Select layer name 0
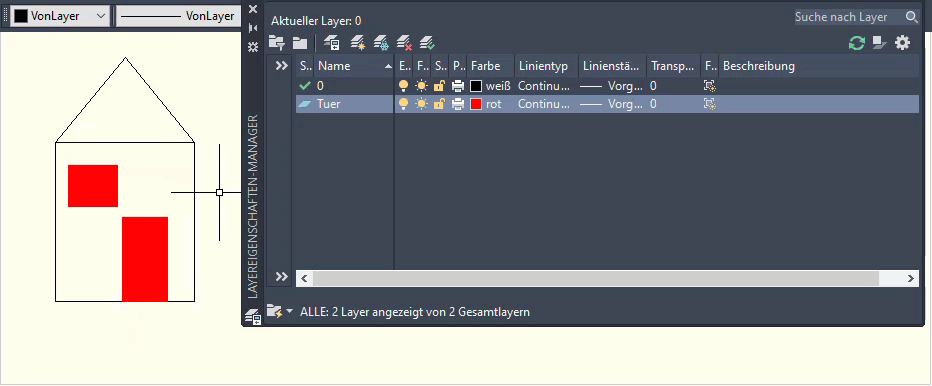This screenshot has width=932, height=386. click(x=320, y=86)
